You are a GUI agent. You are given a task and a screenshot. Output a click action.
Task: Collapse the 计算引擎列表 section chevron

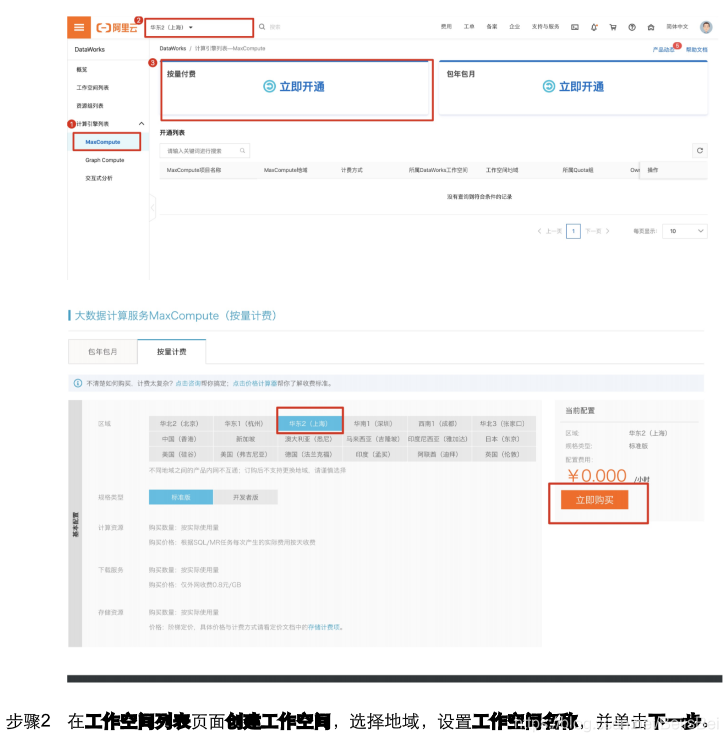(141, 124)
